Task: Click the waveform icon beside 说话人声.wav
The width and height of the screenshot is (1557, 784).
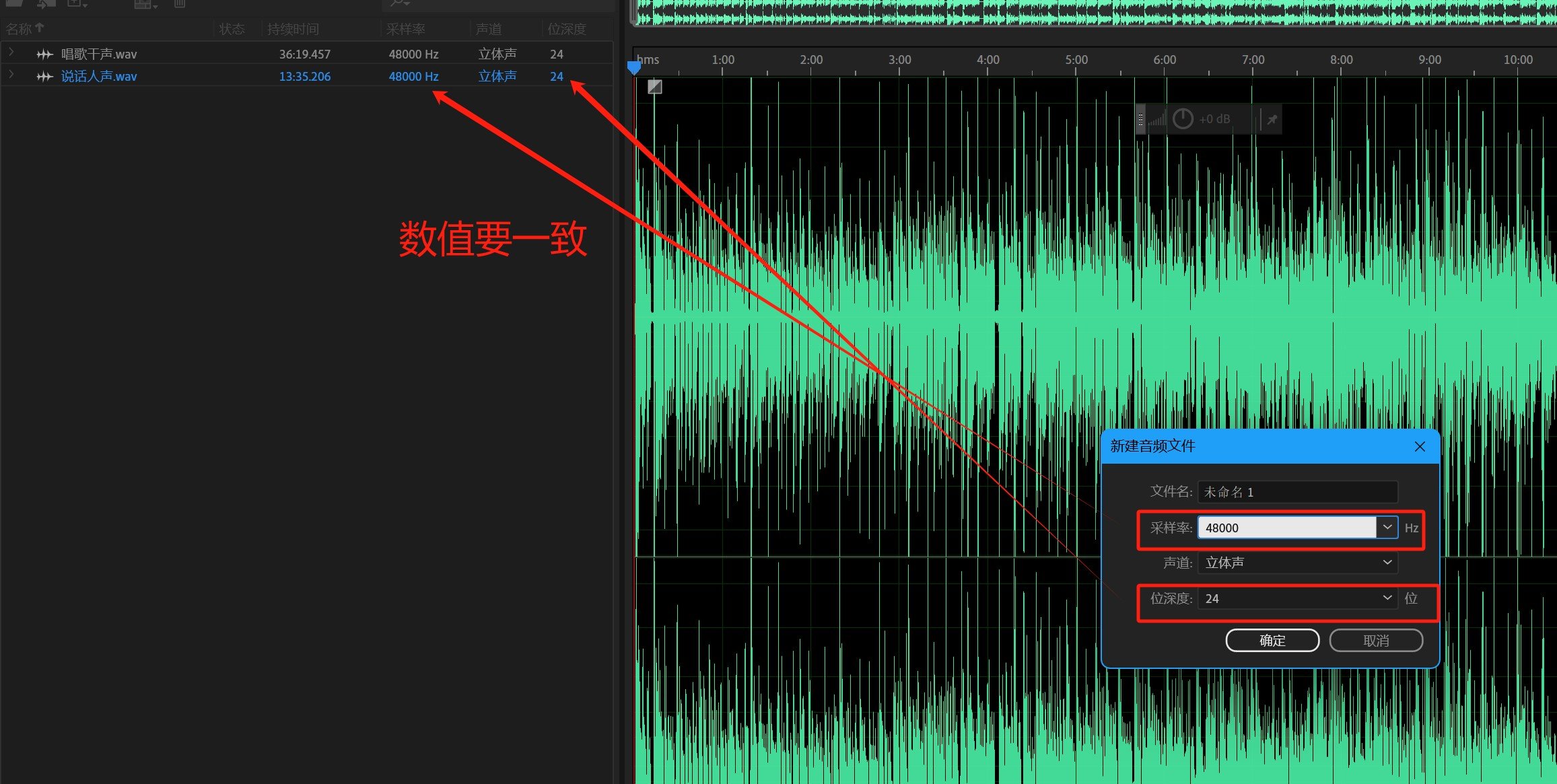Action: pyautogui.click(x=44, y=77)
